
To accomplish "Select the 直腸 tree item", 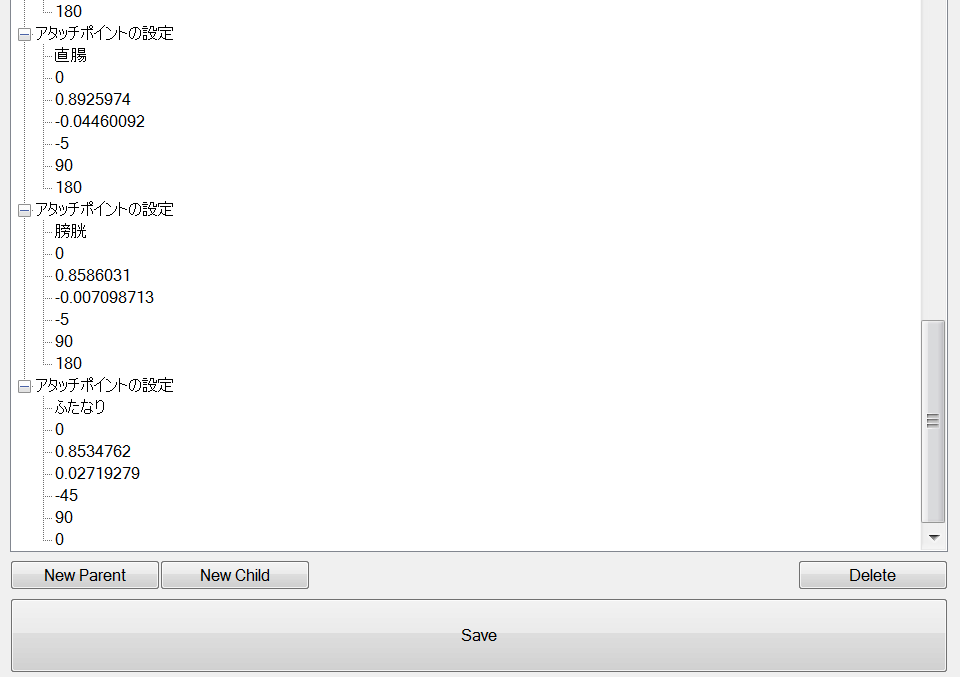I will coord(70,55).
